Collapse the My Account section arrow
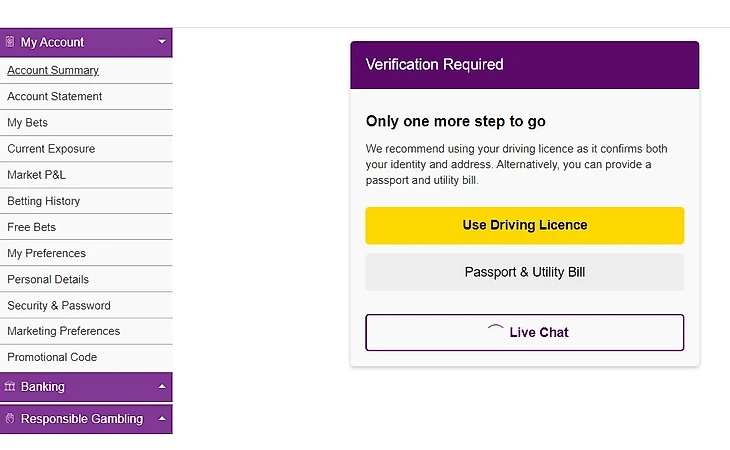 click(162, 41)
